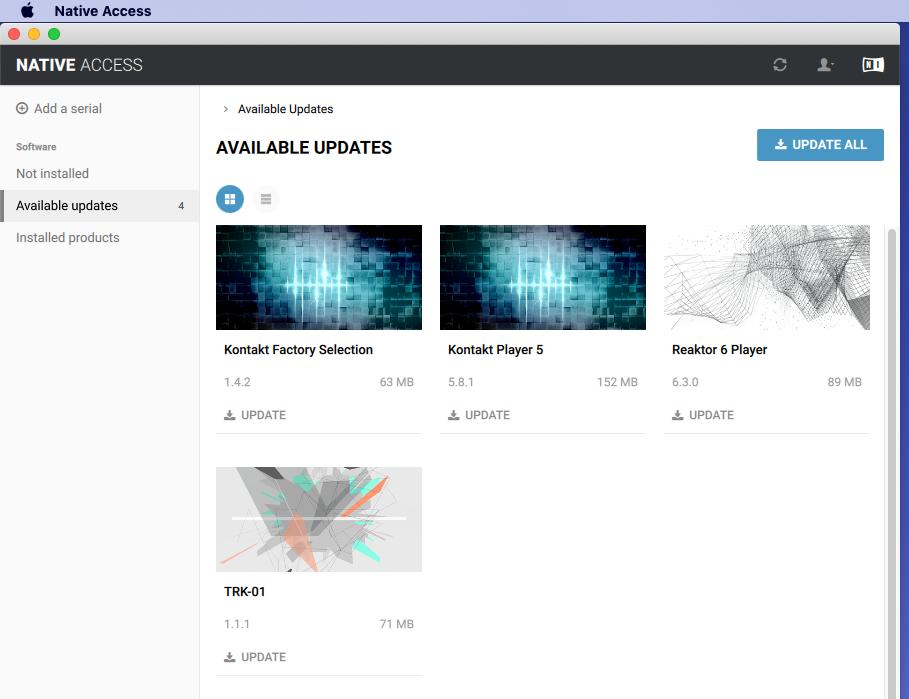
Task: Click version 1.1.1 text
Action: tap(237, 624)
